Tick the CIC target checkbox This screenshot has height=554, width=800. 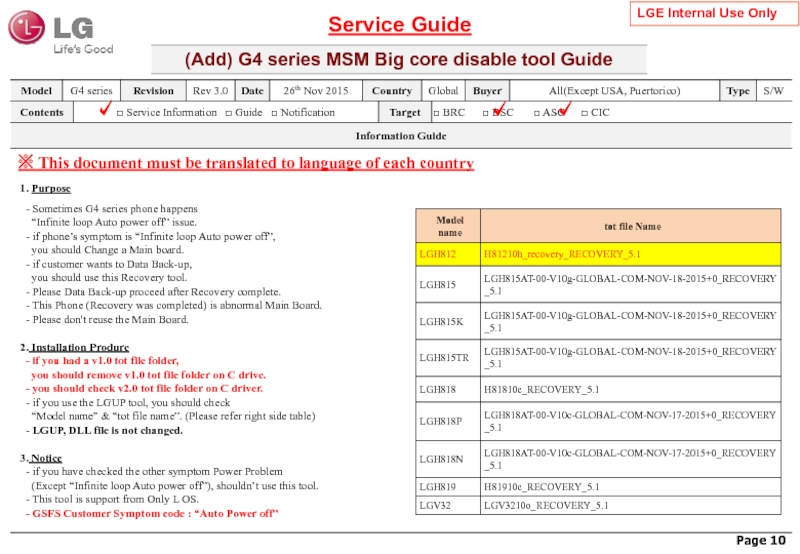point(585,113)
